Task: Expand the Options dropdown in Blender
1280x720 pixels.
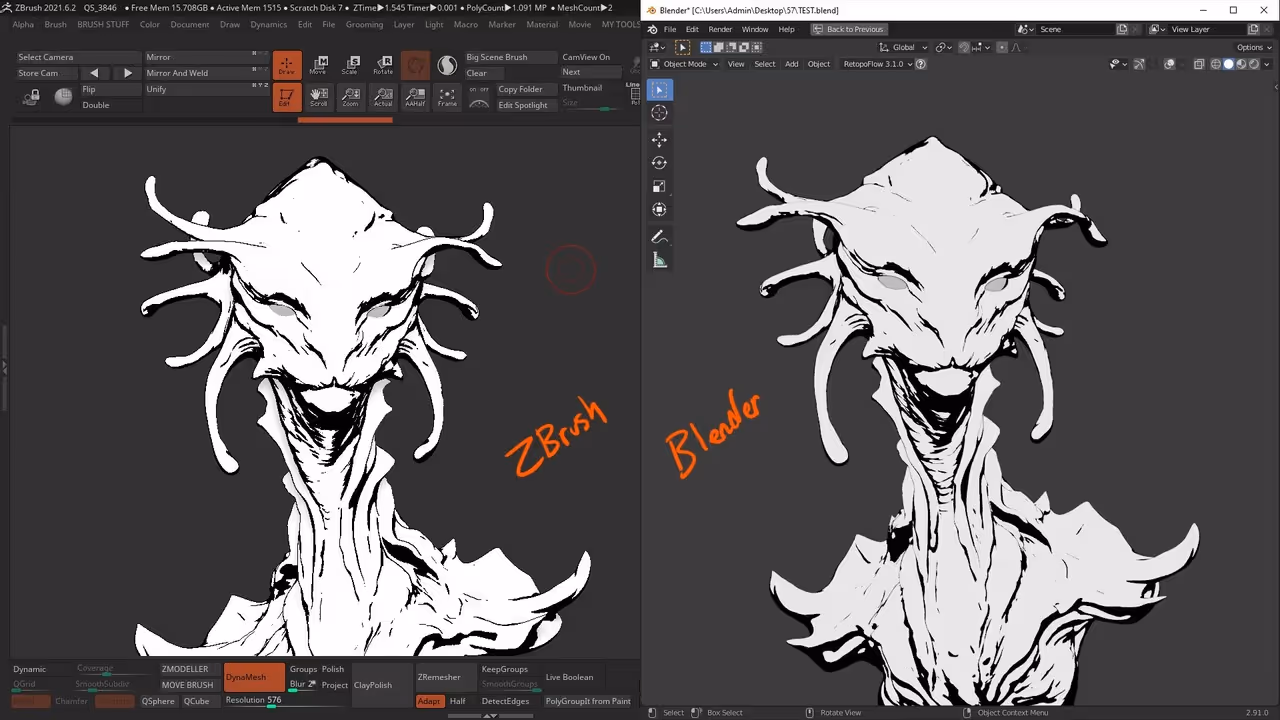Action: click(x=1254, y=47)
